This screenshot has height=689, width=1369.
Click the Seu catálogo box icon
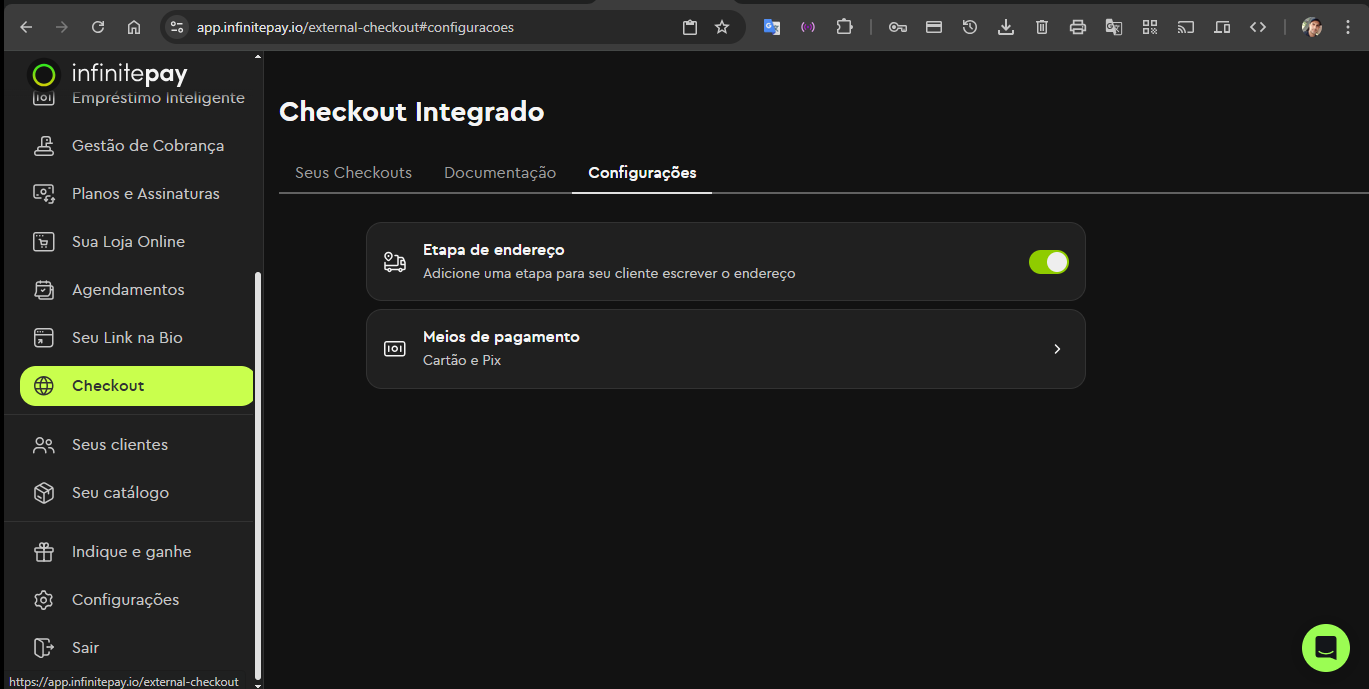click(44, 493)
